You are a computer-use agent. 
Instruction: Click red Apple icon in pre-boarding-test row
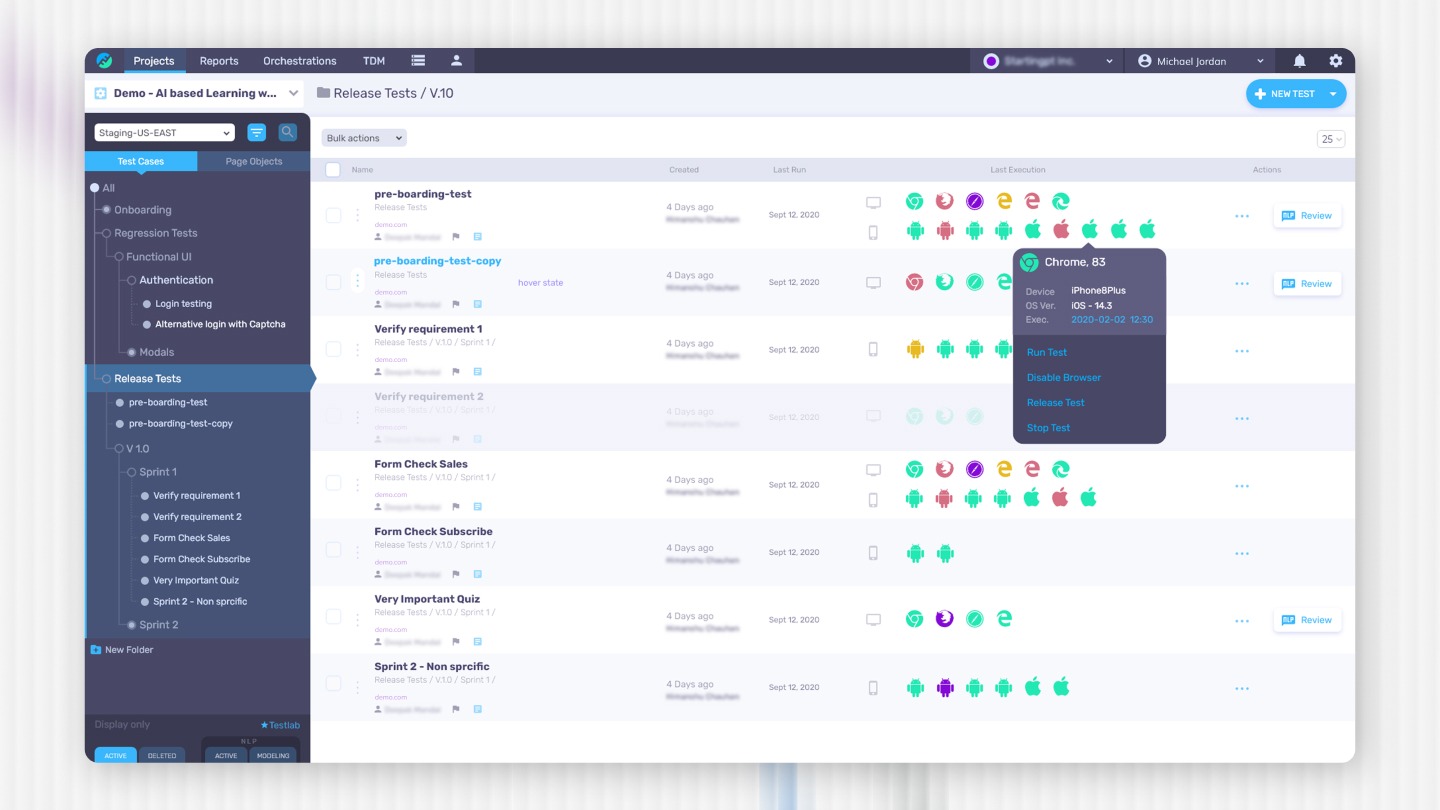click(1061, 229)
